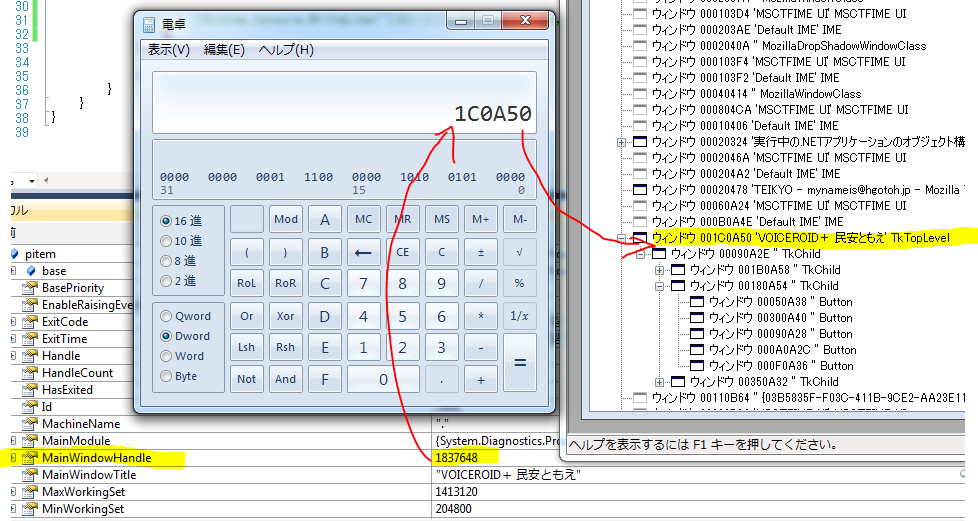Click the HandleCount property icon
Viewport: 978px width, 521px height.
pyautogui.click(x=29, y=373)
